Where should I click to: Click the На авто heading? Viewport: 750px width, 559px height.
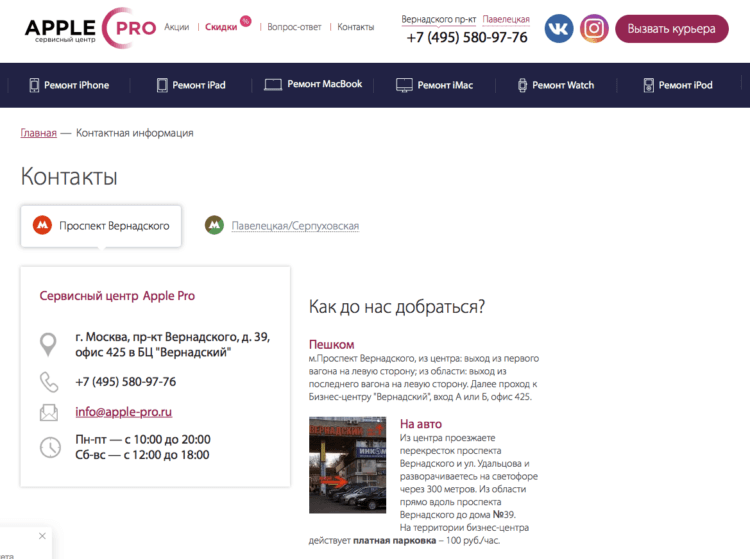[421, 424]
